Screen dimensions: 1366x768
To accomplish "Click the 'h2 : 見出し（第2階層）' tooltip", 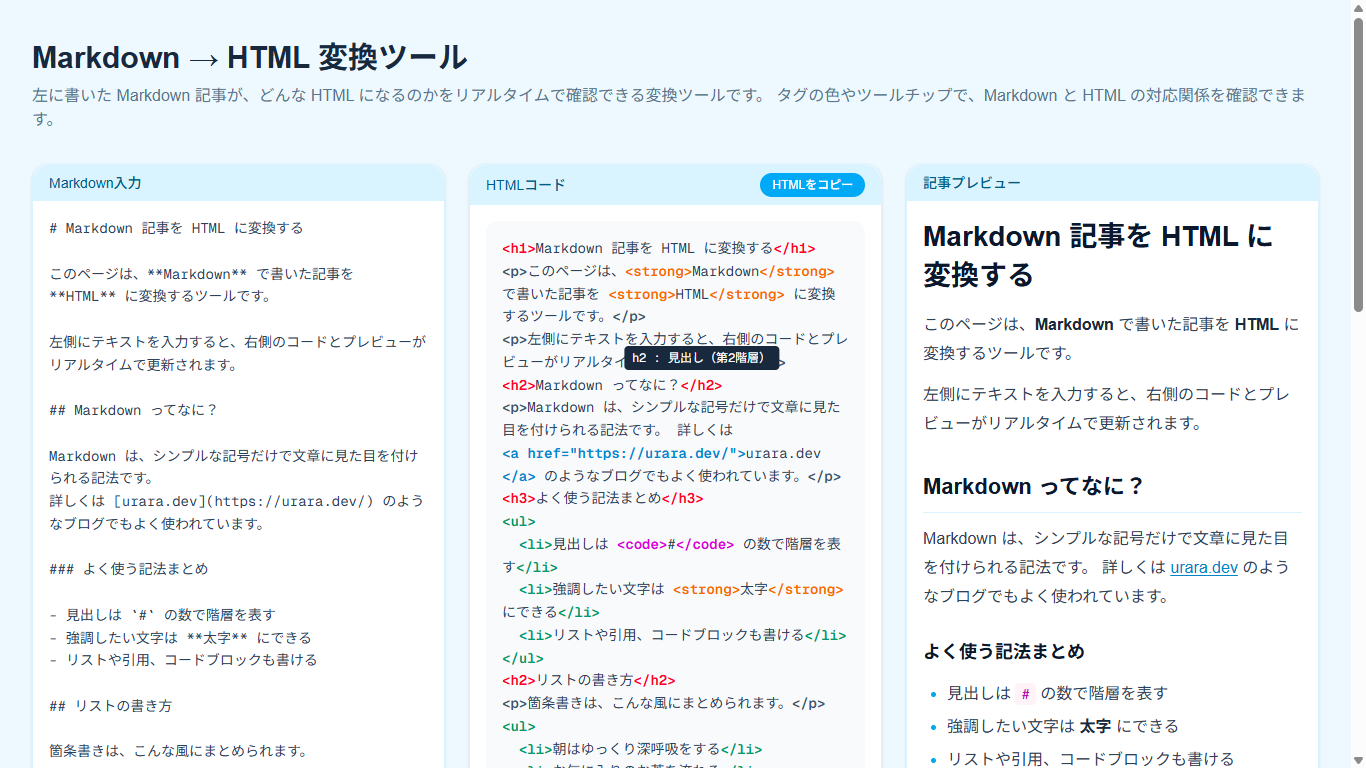I will pos(701,358).
